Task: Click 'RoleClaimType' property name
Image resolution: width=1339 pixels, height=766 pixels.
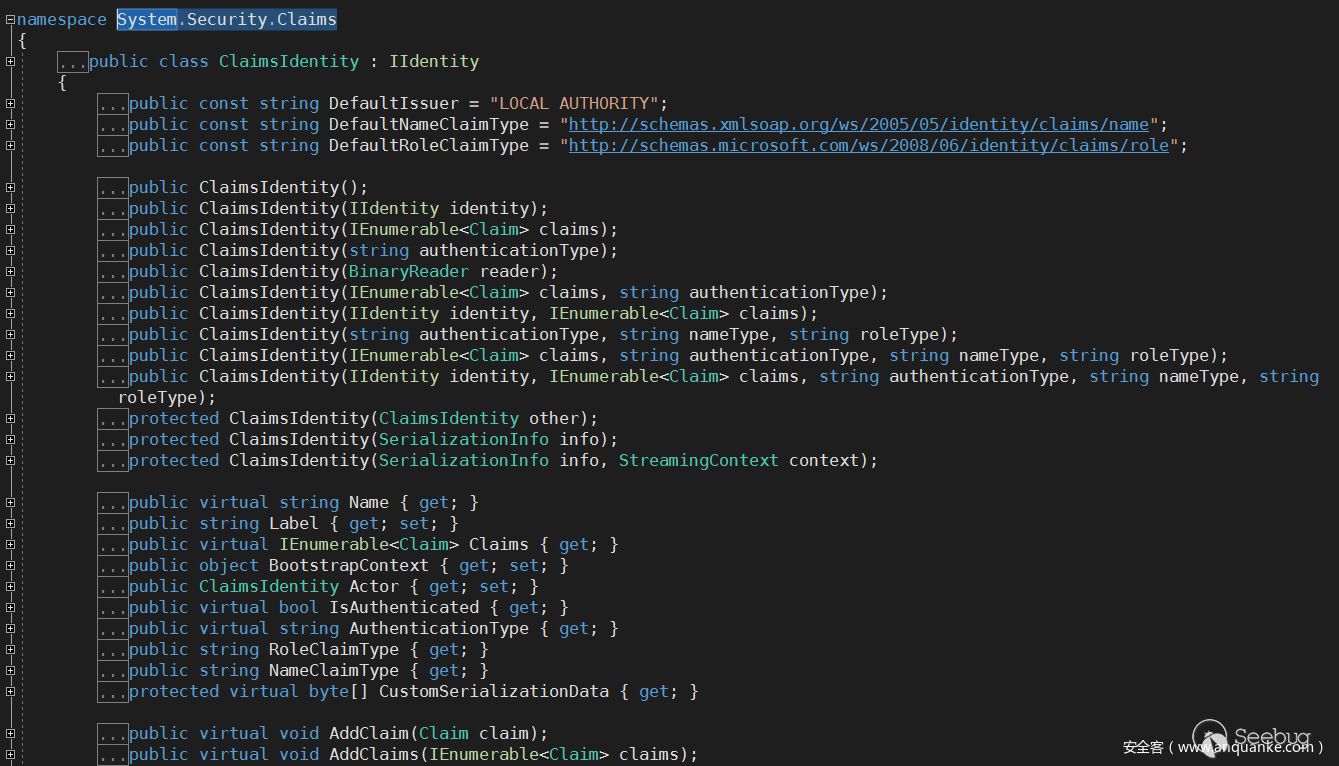Action: coord(334,649)
